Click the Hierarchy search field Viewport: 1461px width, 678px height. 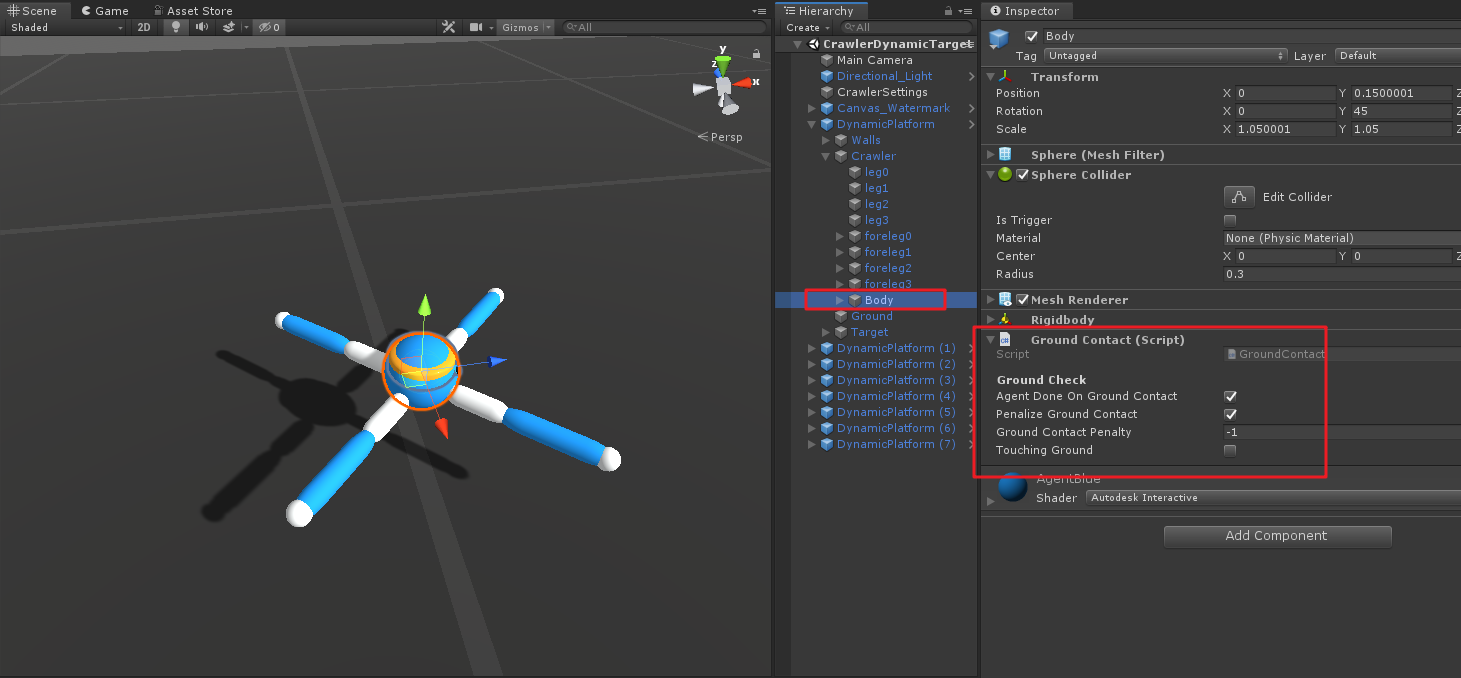pyautogui.click(x=906, y=27)
